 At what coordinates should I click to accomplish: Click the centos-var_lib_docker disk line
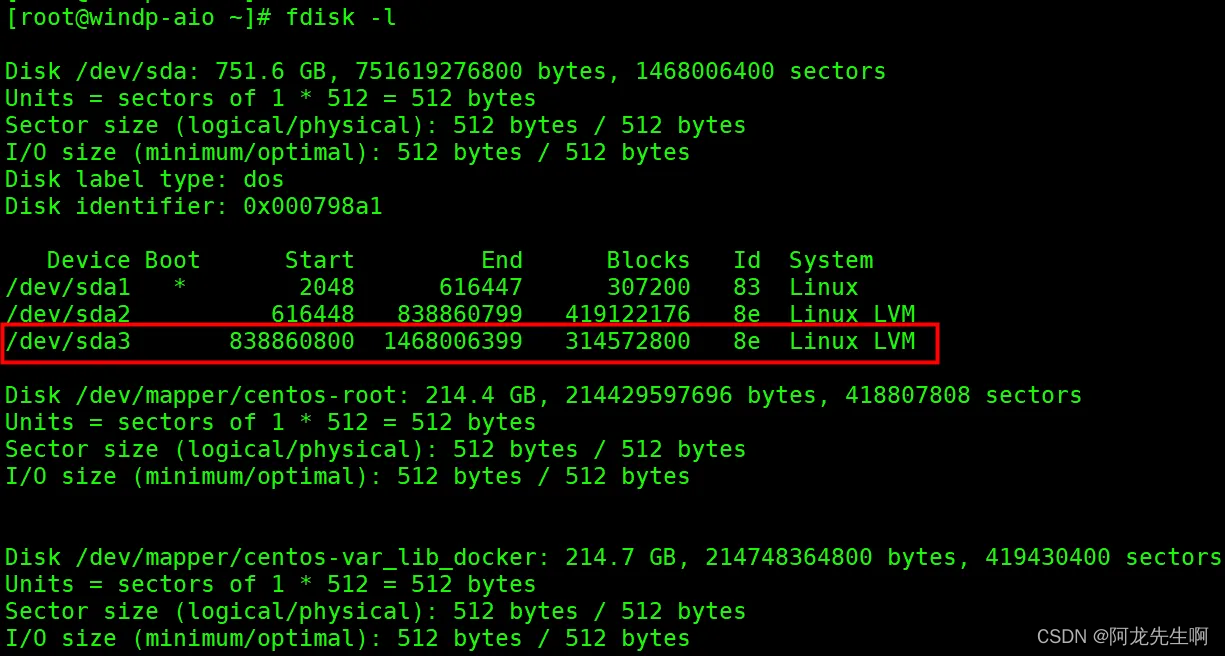point(613,558)
